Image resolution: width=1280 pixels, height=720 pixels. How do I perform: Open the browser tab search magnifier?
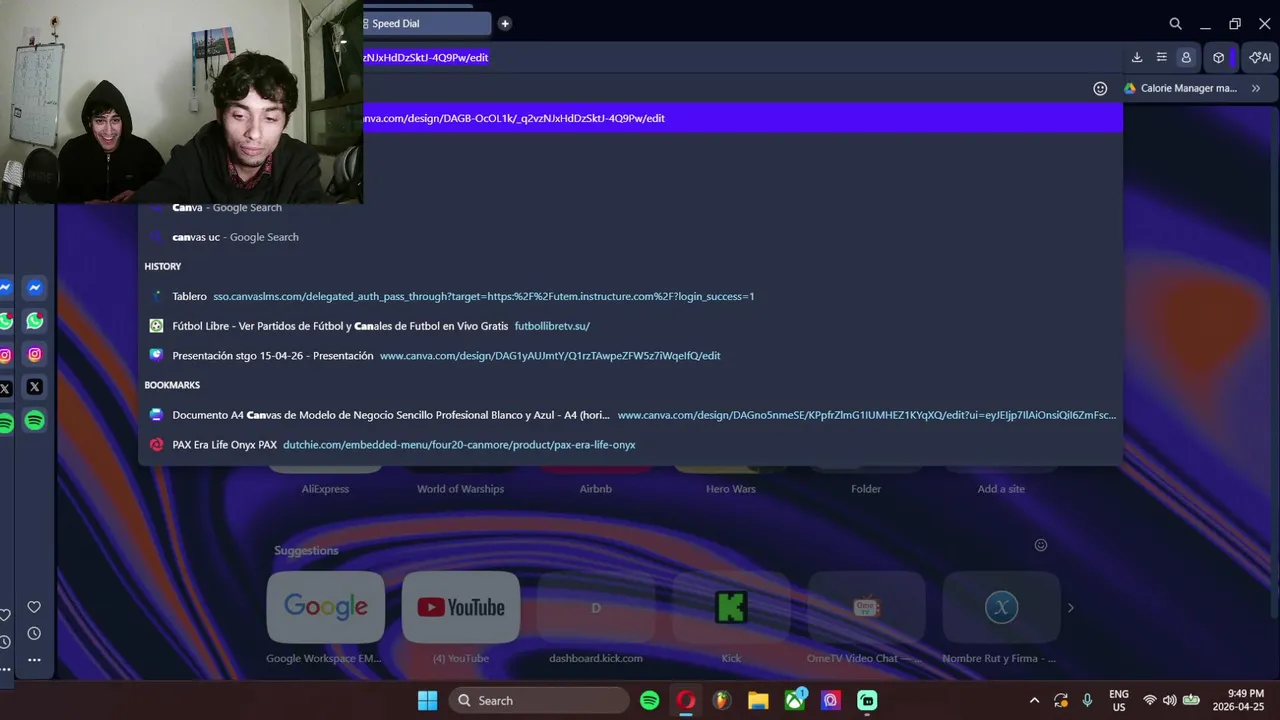(1176, 24)
